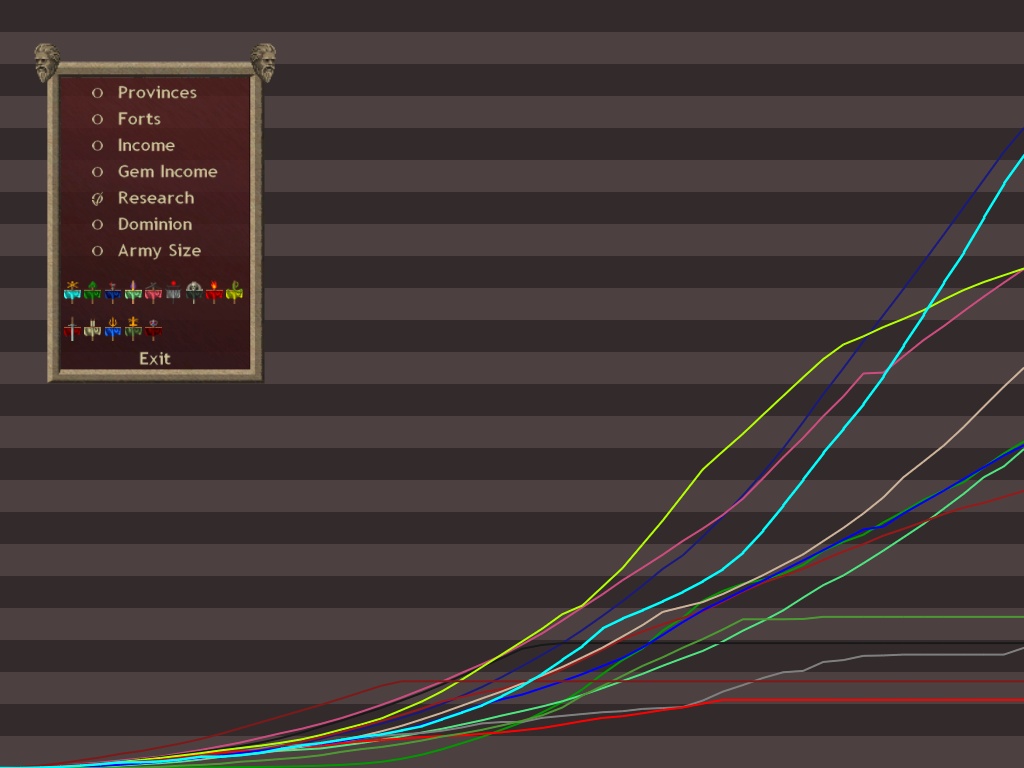The image size is (1024, 768).
Task: Toggle the skull-topped dark flag
Action: [194, 292]
